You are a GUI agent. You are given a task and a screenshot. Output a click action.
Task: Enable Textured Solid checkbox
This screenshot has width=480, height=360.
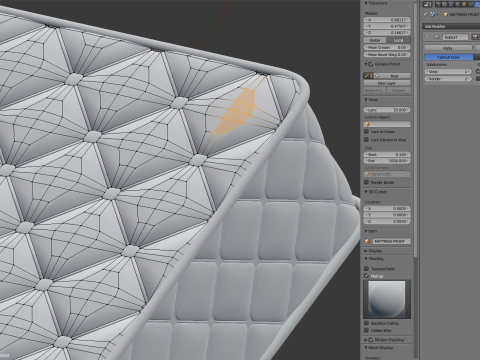(x=367, y=268)
